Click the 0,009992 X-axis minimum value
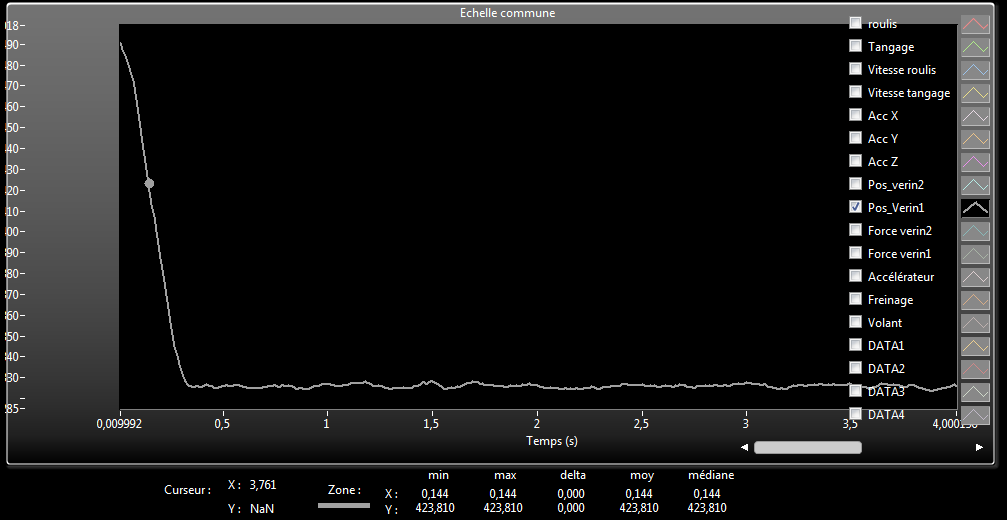Viewport: 1007px width, 520px height. (x=120, y=424)
